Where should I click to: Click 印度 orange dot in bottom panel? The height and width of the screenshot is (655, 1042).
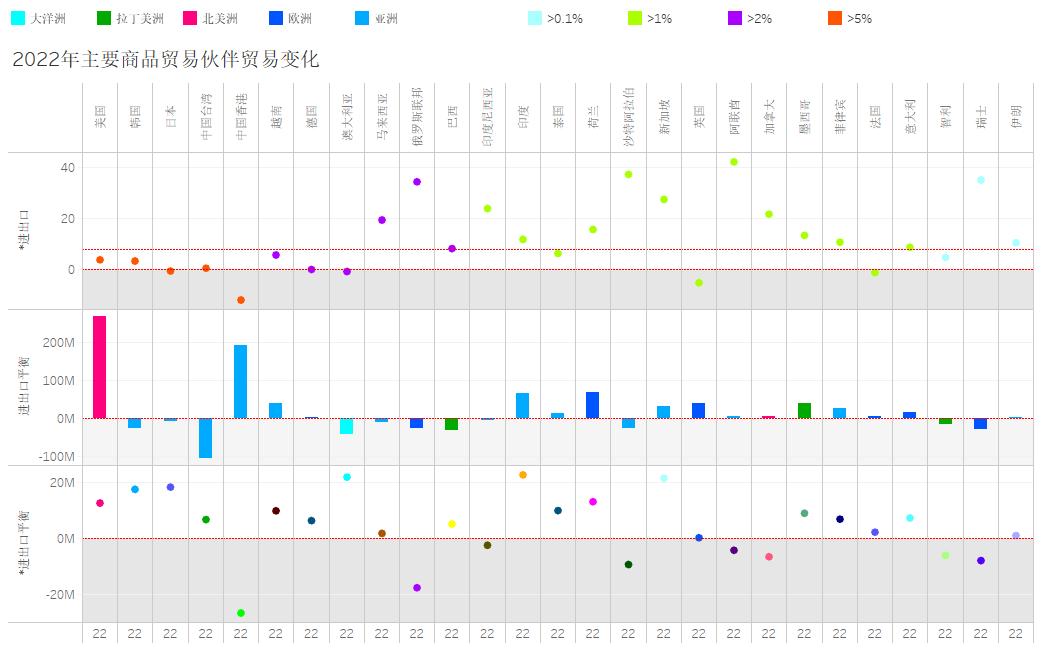(x=522, y=475)
